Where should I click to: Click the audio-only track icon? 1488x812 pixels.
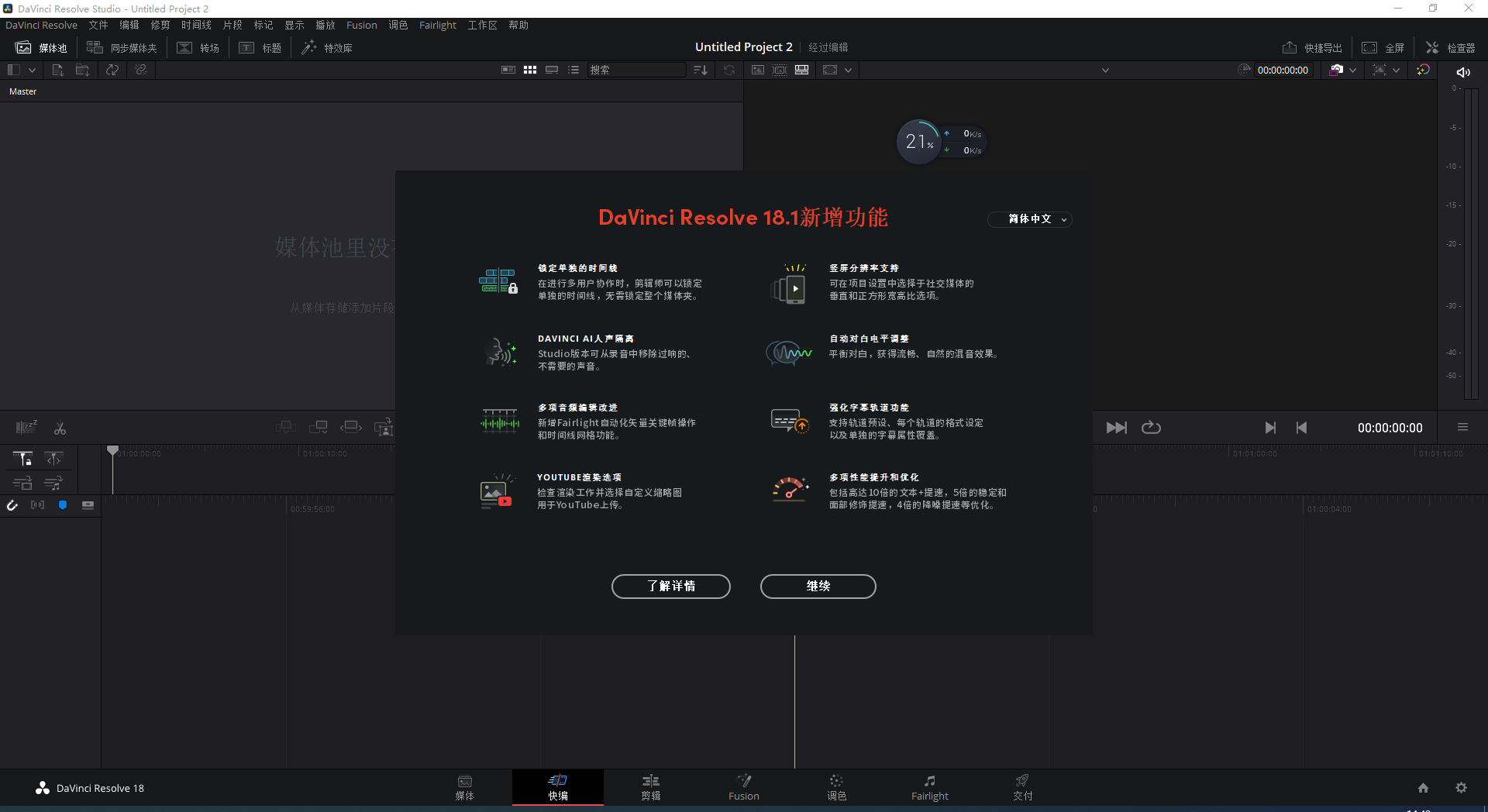coord(53,483)
